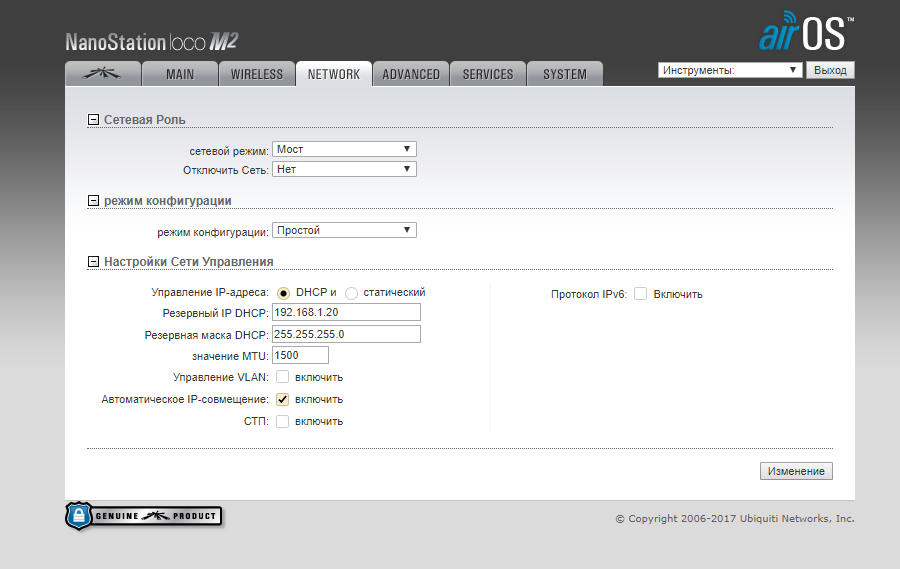
Task: Enable the СТП checkbox
Action: (x=282, y=421)
